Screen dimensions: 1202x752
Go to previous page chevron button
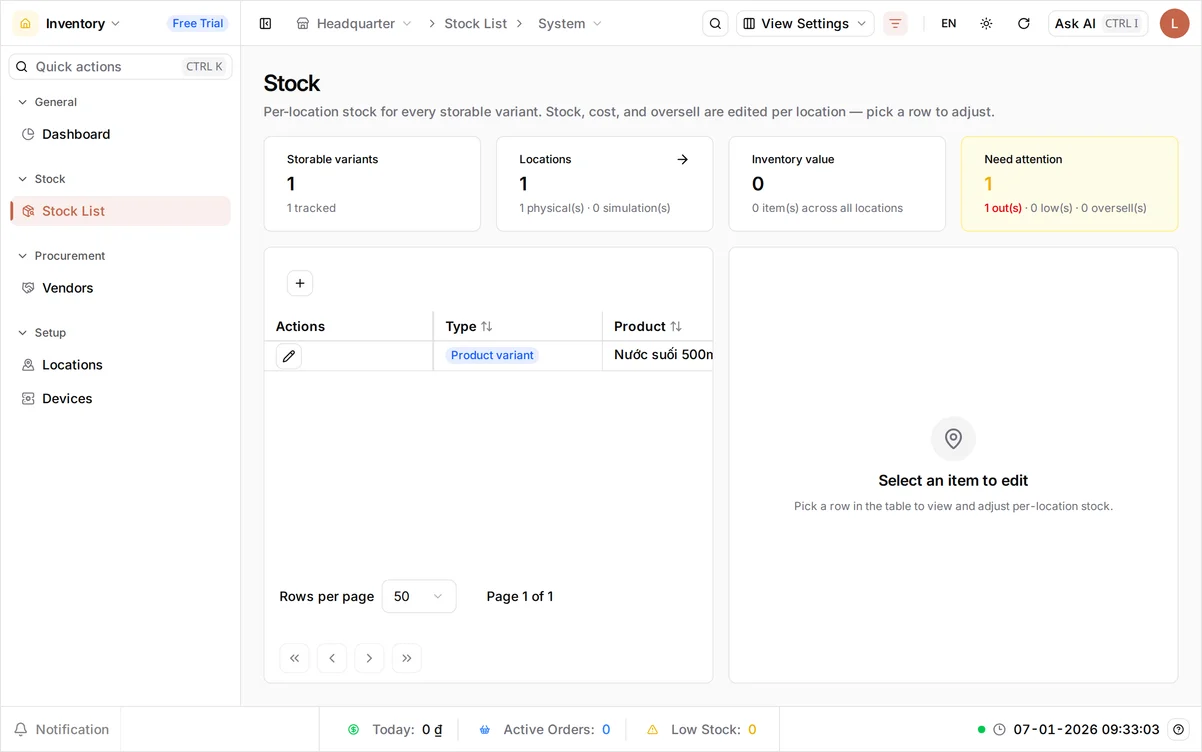(x=332, y=658)
